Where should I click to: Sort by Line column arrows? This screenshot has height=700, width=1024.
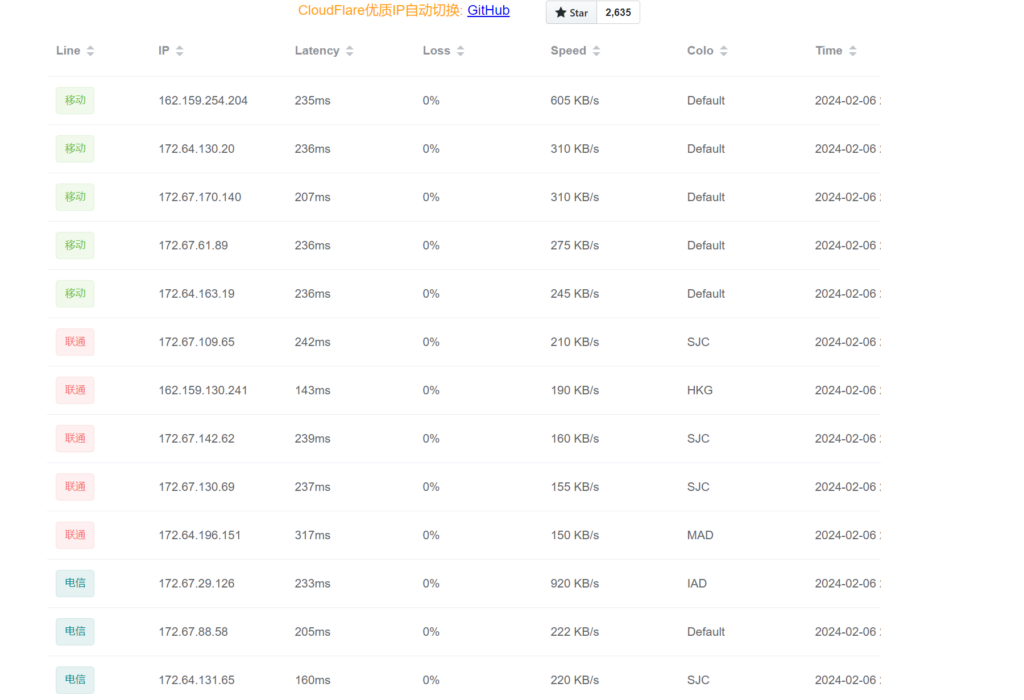click(x=90, y=51)
